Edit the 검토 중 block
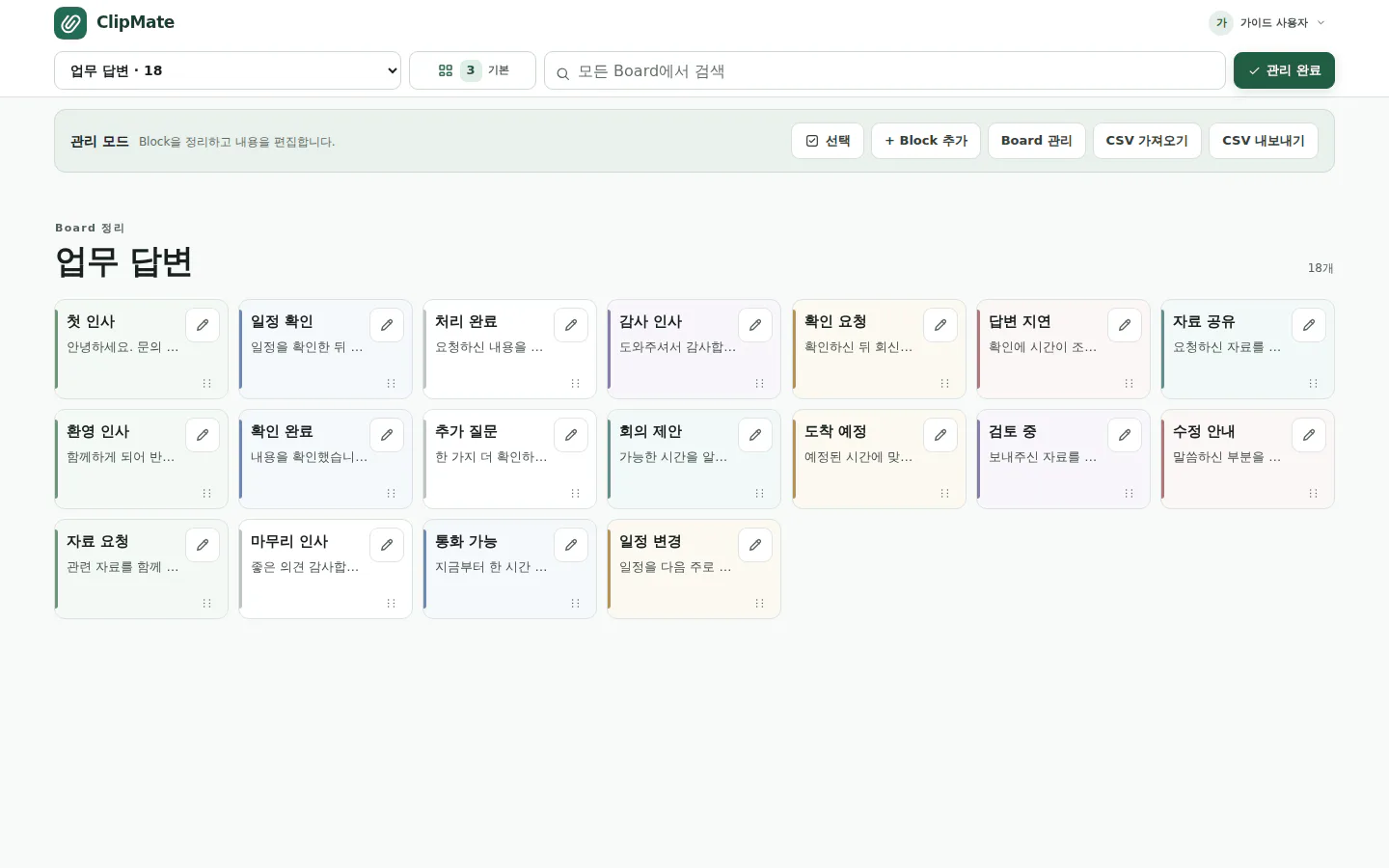 point(1125,435)
